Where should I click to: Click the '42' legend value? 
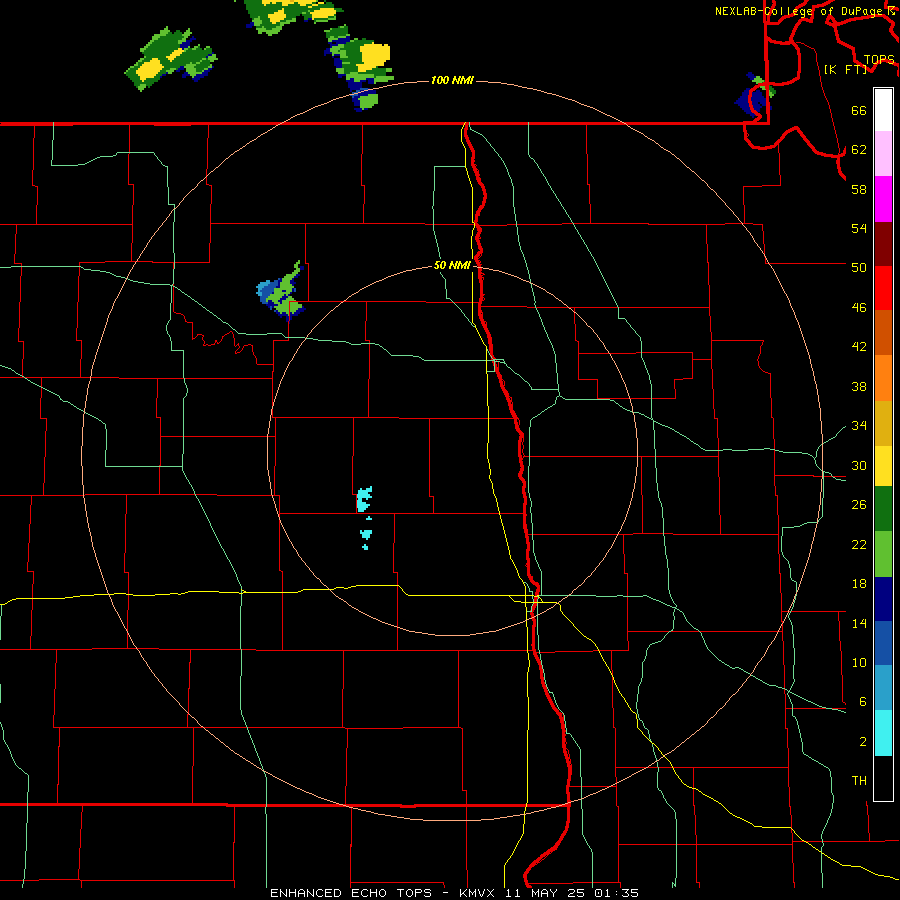(859, 347)
